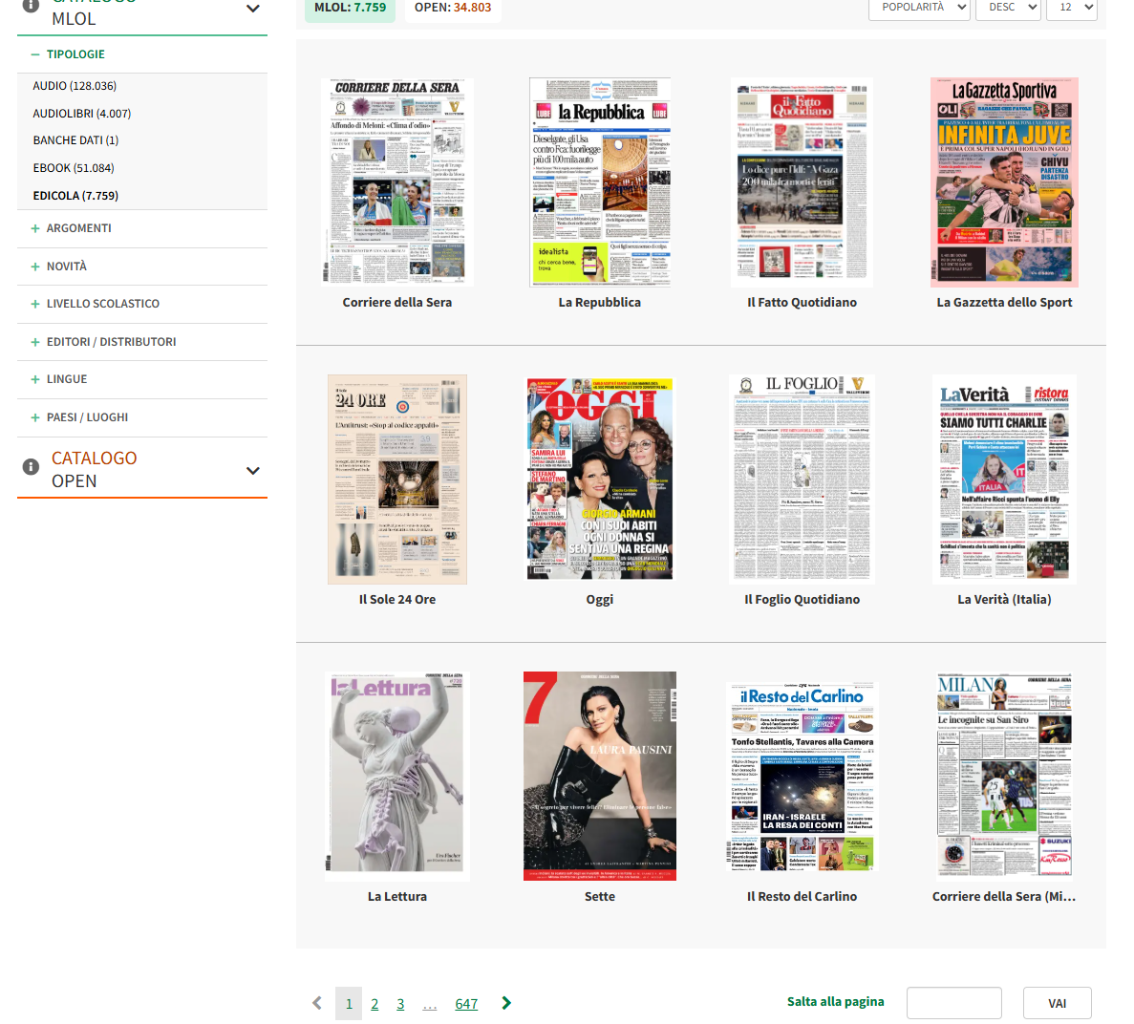Open the La Lettura cover
This screenshot has width=1134, height=1024.
coord(397,776)
